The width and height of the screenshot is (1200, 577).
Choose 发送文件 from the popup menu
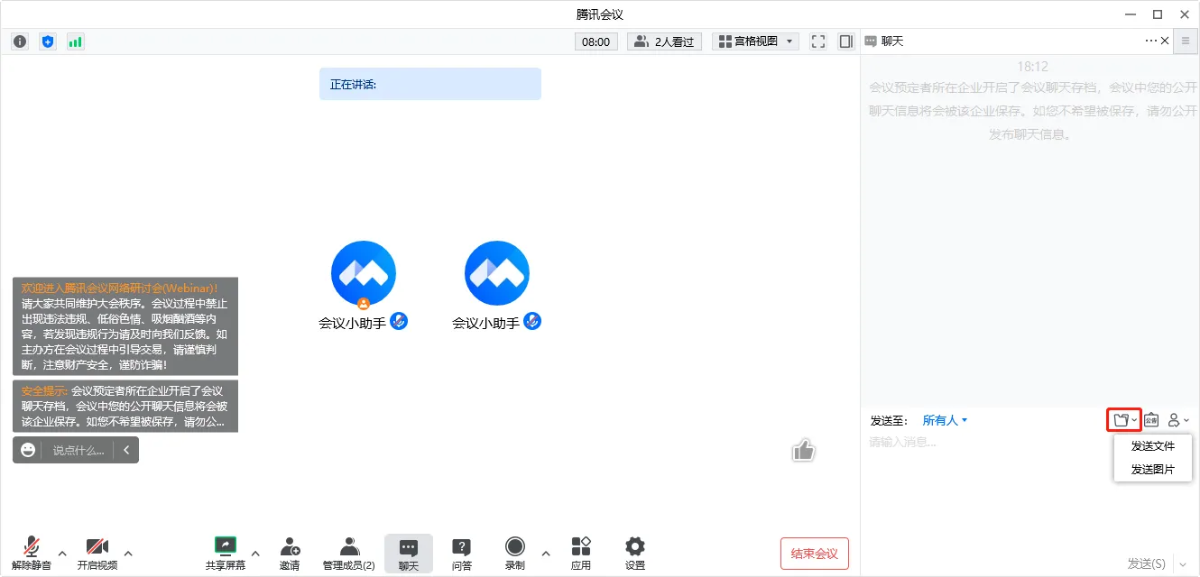point(1153,446)
